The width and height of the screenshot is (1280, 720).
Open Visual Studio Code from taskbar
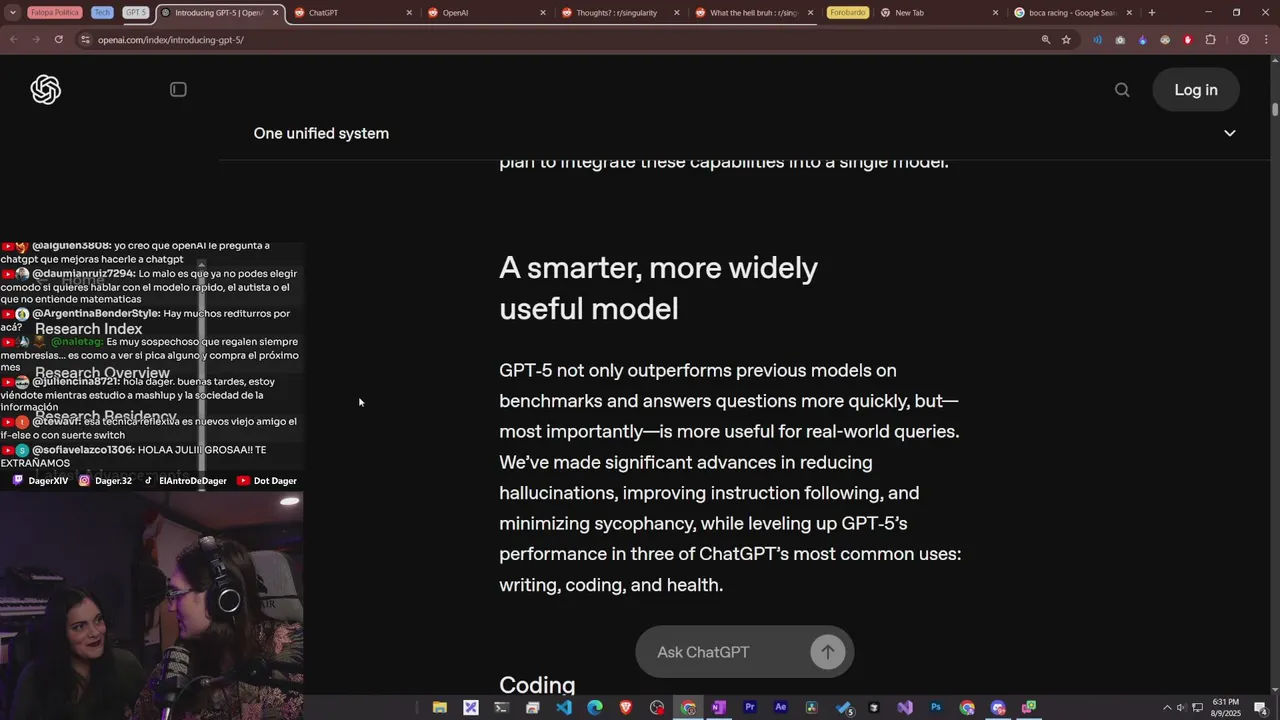tap(564, 708)
